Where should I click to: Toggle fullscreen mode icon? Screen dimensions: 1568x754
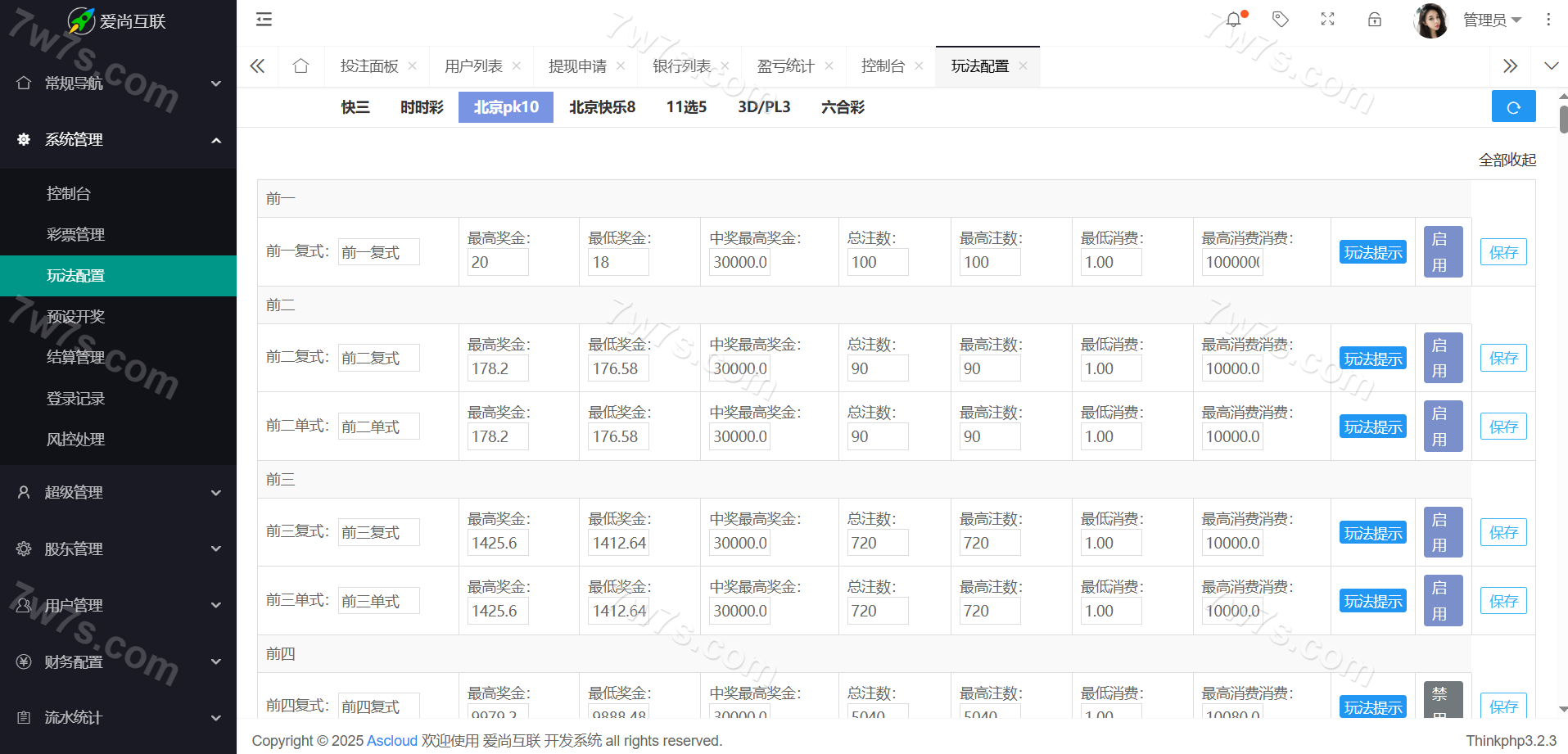pyautogui.click(x=1327, y=20)
